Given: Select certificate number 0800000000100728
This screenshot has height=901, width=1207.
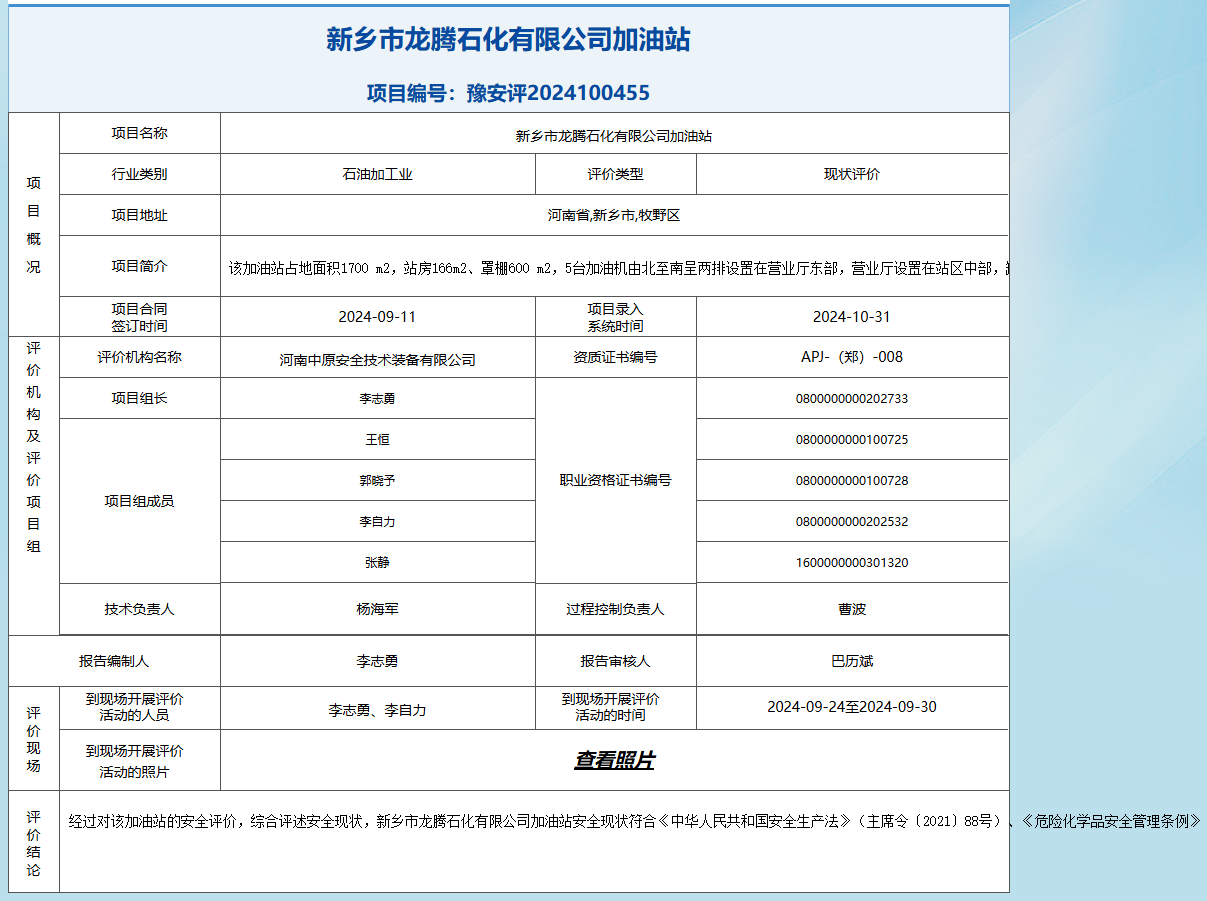Looking at the screenshot, I should tap(852, 480).
